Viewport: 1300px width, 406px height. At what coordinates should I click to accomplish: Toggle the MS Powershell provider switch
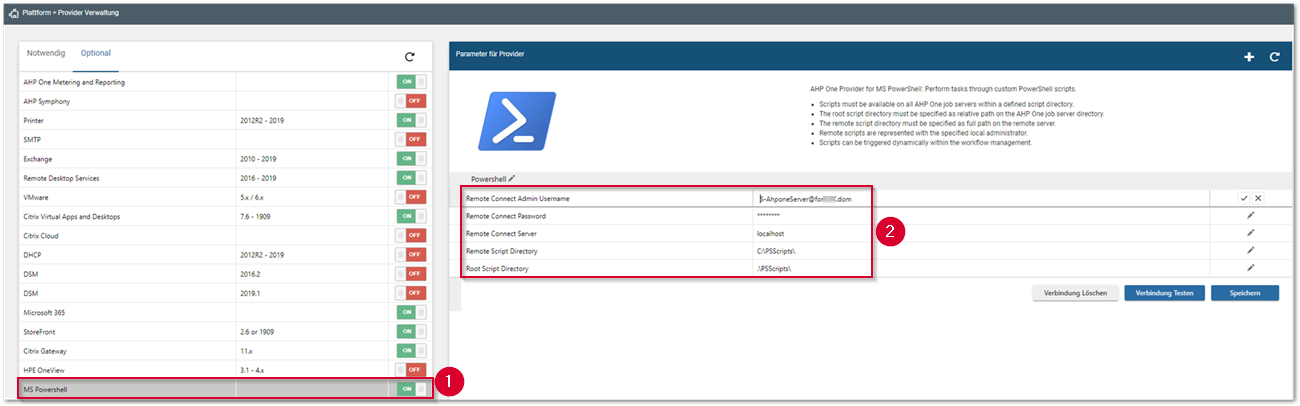(411, 389)
